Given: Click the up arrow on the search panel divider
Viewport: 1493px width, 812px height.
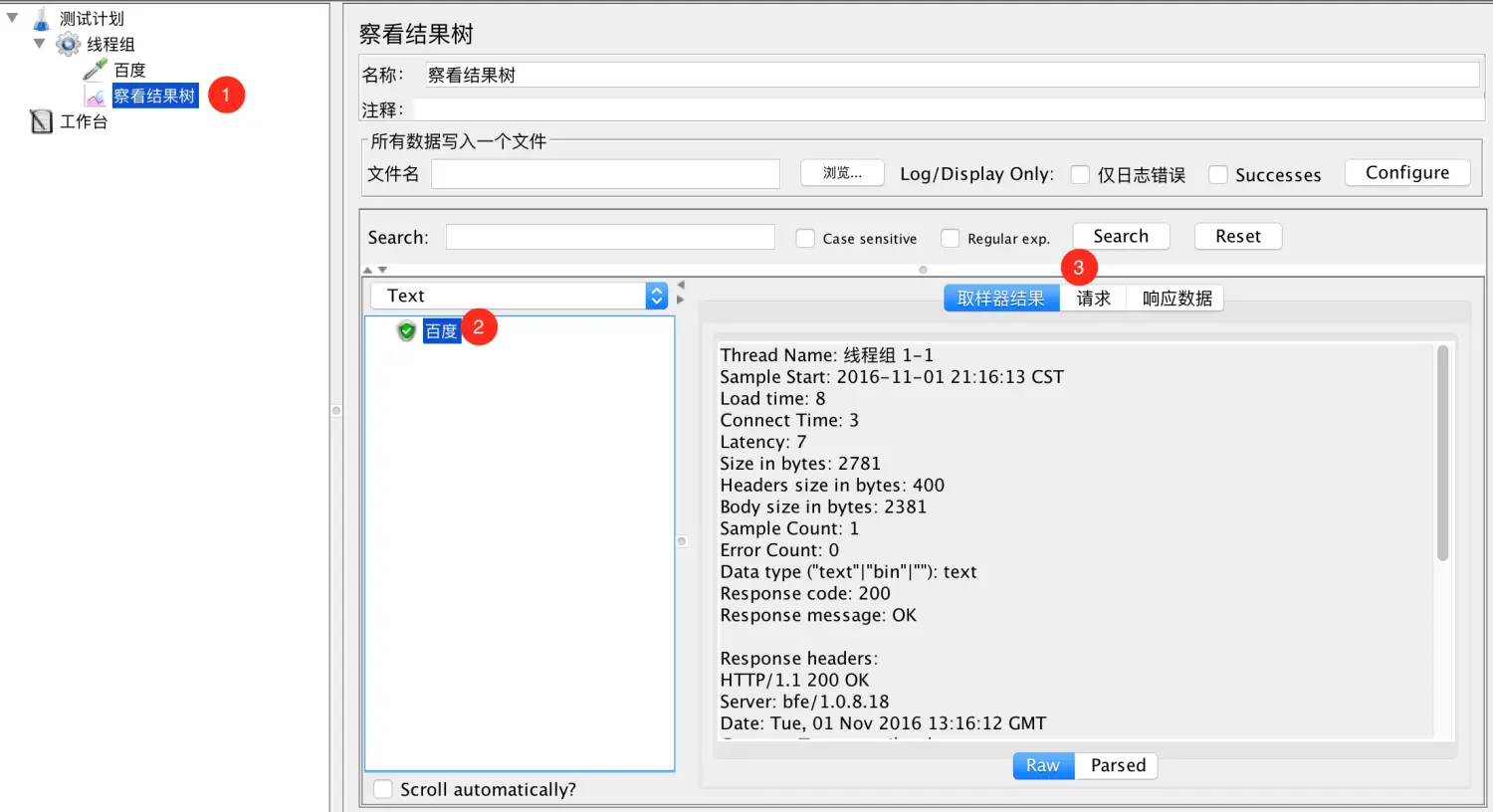Looking at the screenshot, I should point(368,270).
